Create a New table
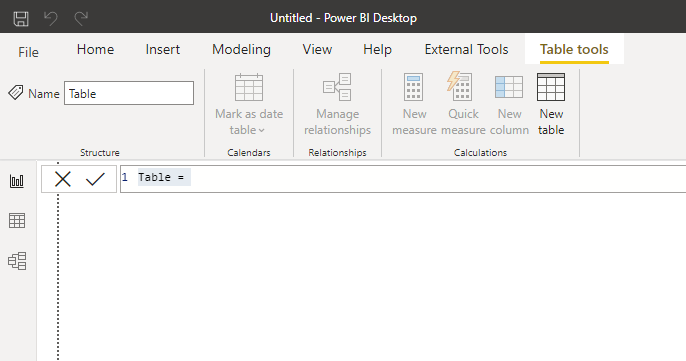686x361 pixels. click(x=551, y=105)
